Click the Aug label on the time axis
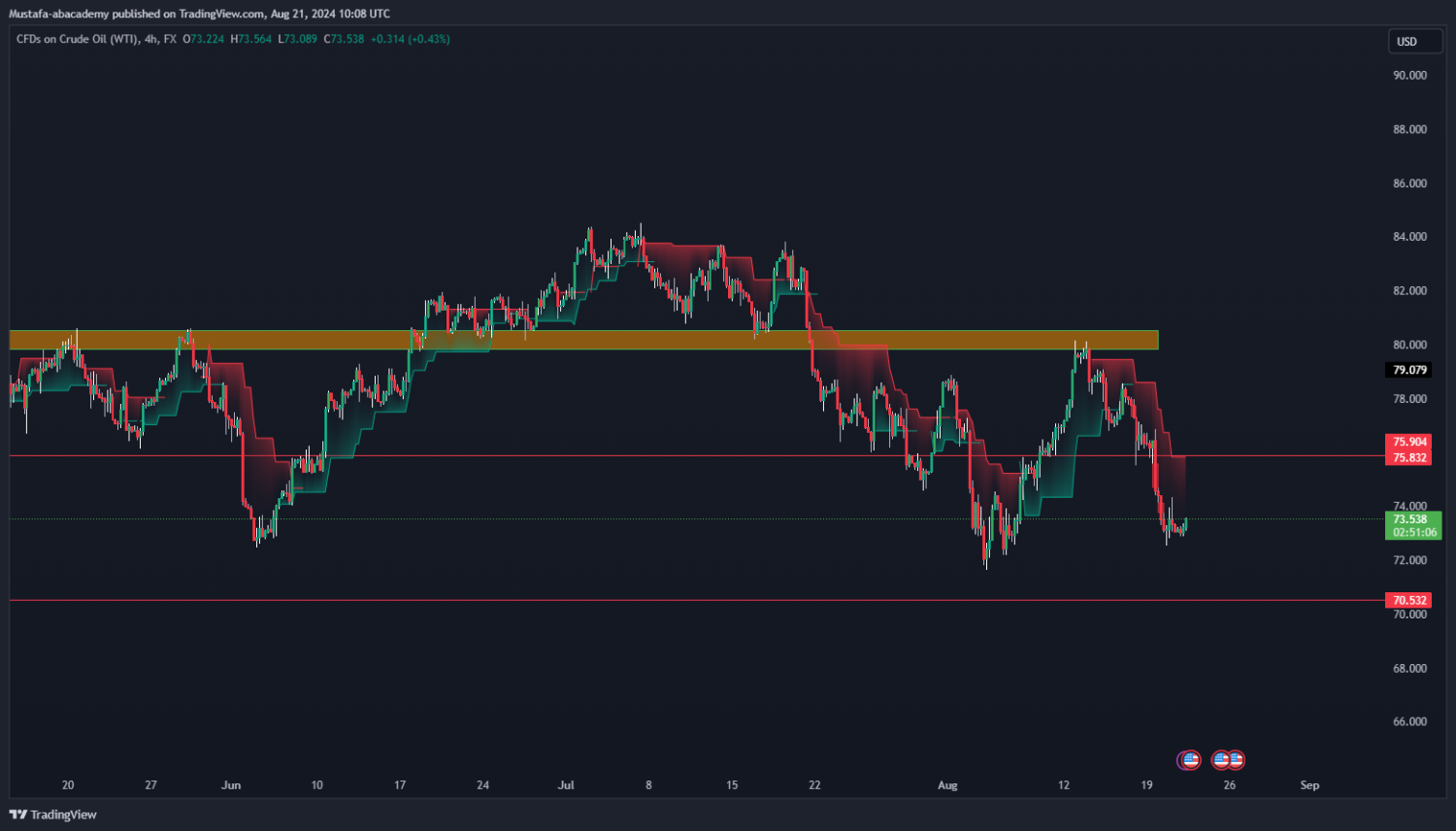 tap(947, 785)
